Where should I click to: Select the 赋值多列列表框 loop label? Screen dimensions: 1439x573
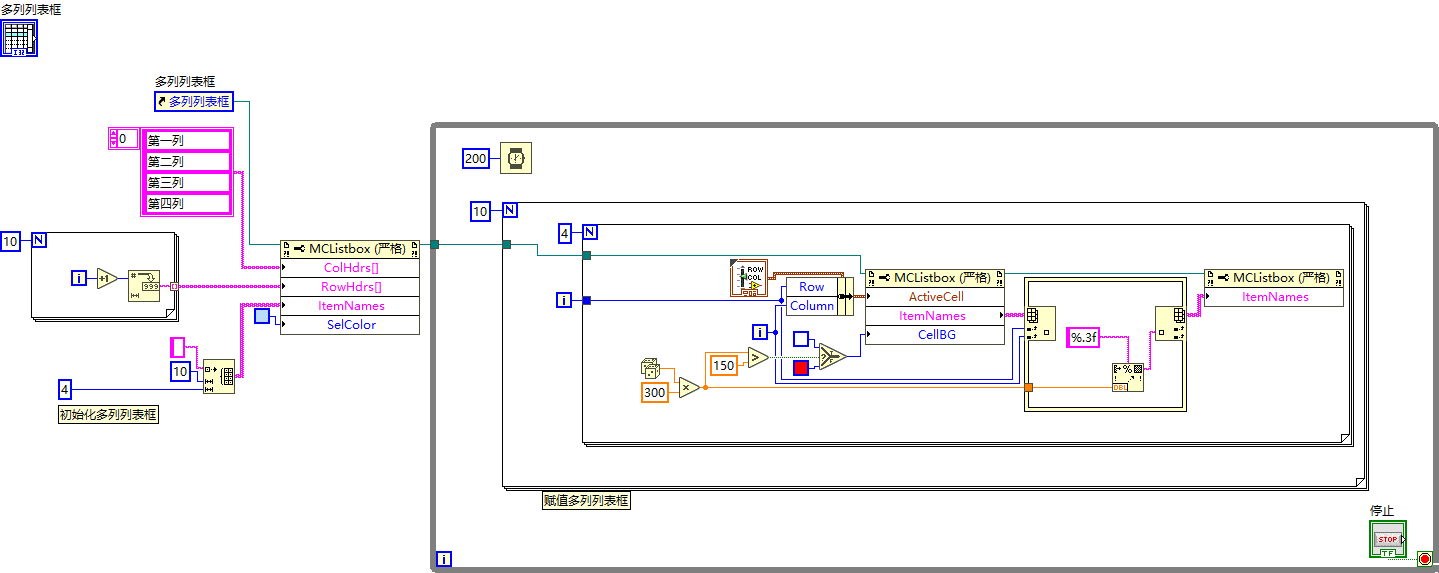(x=586, y=500)
